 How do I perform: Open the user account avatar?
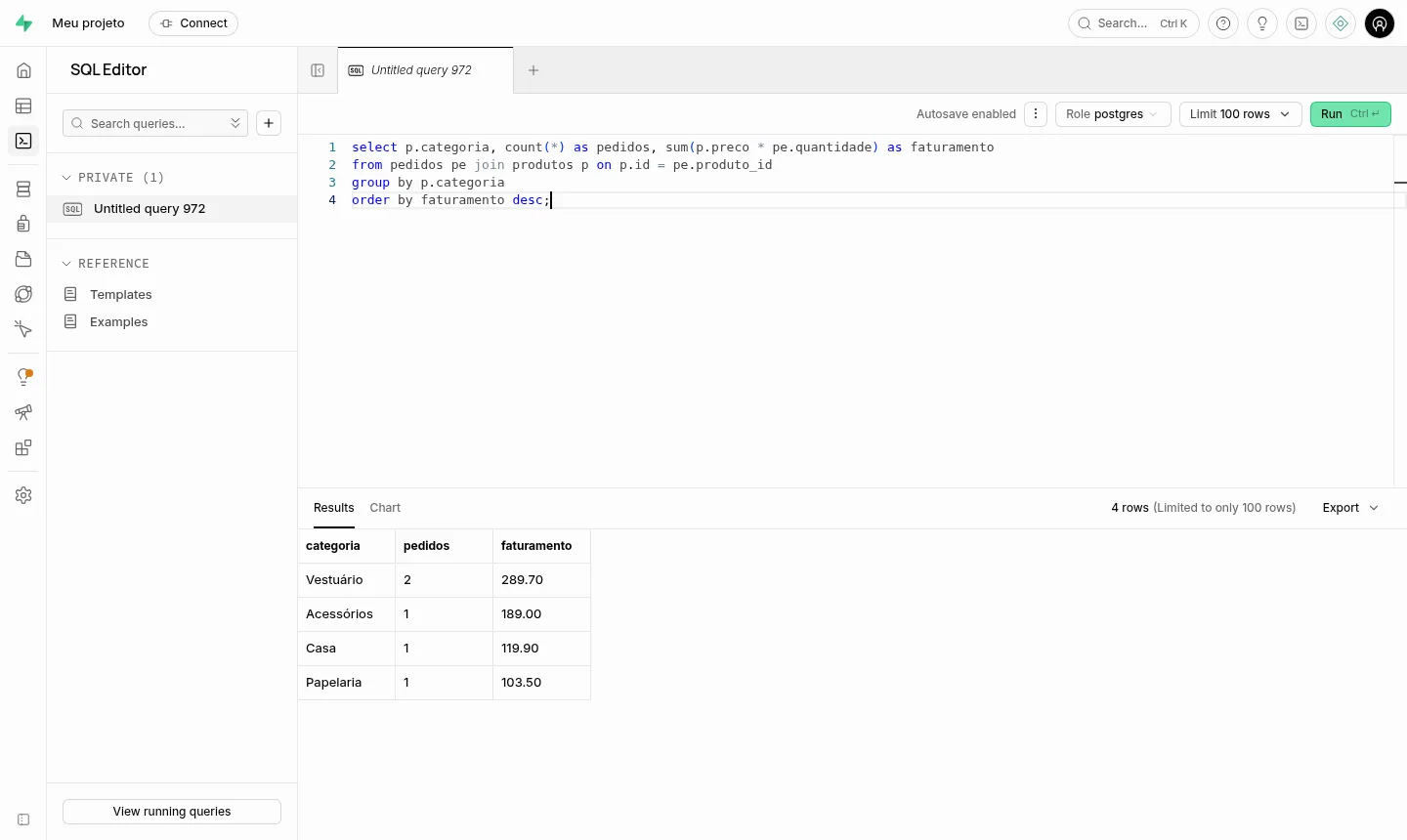[x=1380, y=23]
